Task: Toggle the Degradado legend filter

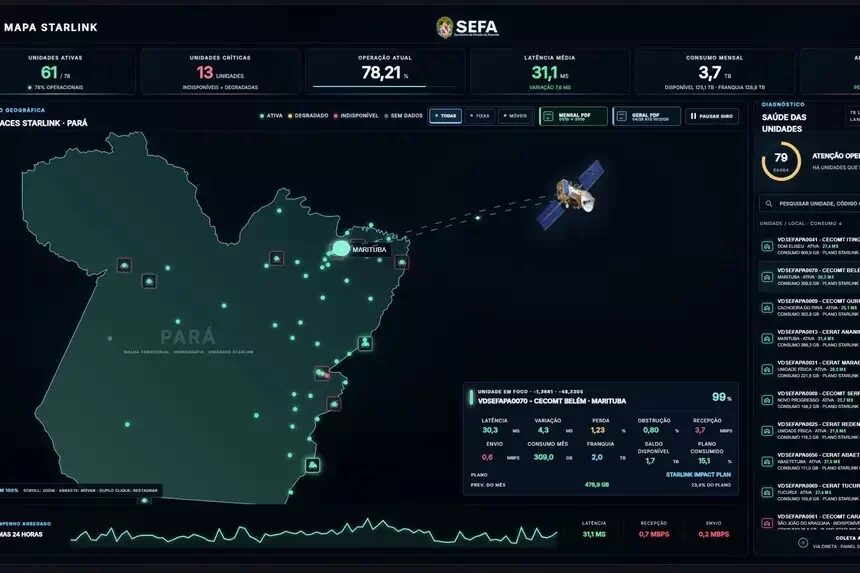Action: 308,116
